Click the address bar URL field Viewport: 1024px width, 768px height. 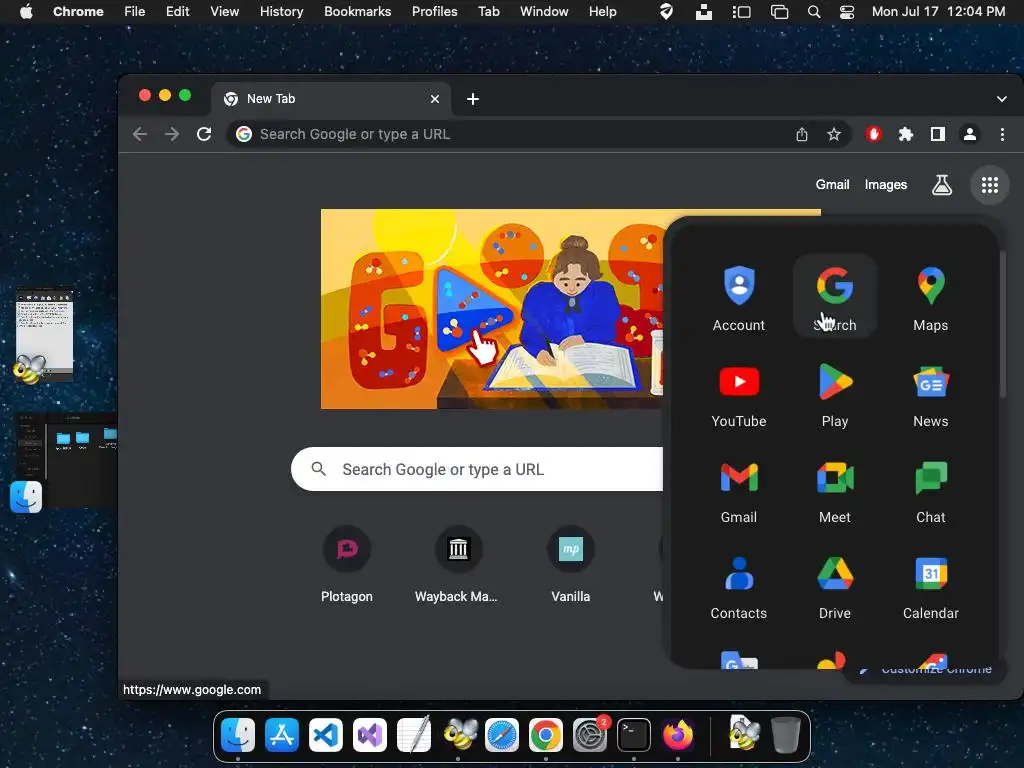[509, 134]
